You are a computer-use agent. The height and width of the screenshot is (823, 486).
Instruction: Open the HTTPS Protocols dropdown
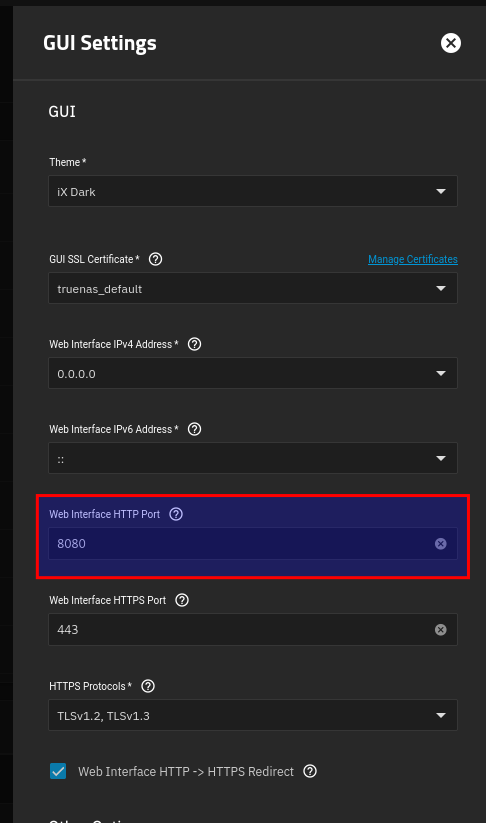[x=252, y=715]
